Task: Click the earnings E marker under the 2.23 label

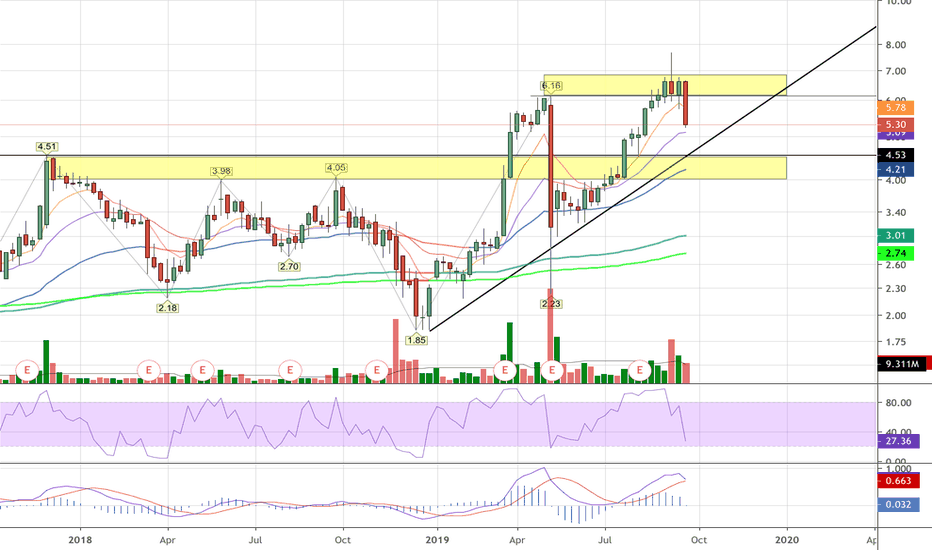Action: tap(552, 370)
